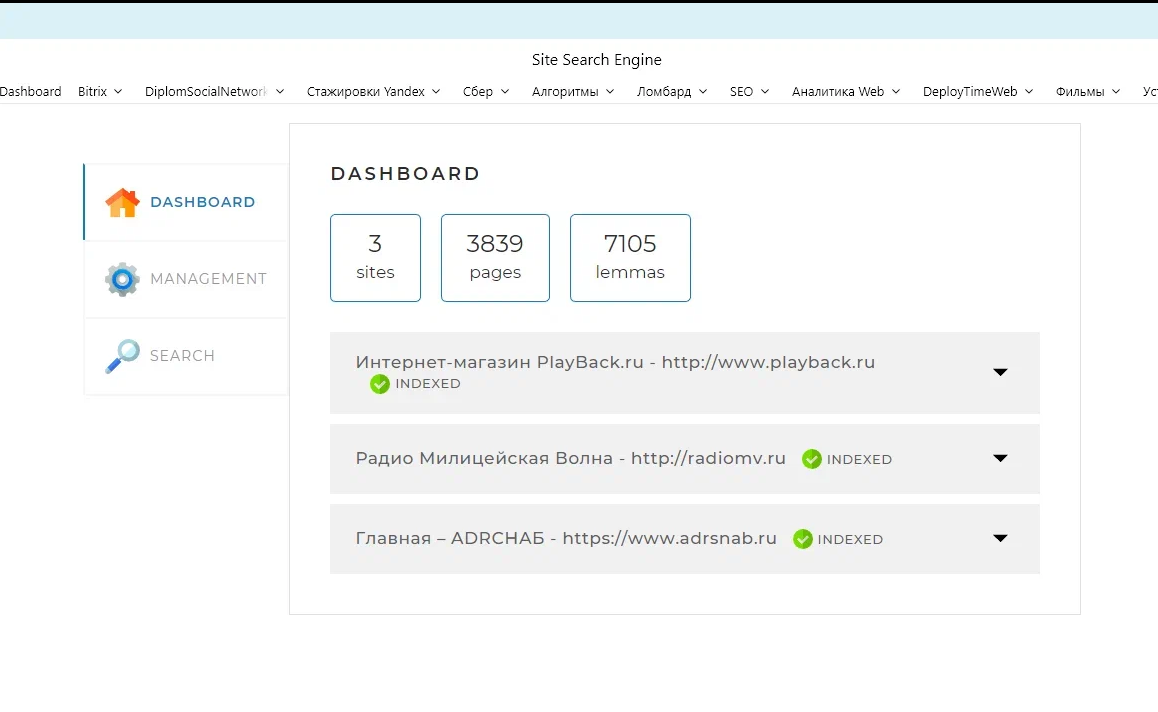This screenshot has width=1158, height=712.
Task: Click the 7105 lemmas statistic box
Action: point(630,258)
